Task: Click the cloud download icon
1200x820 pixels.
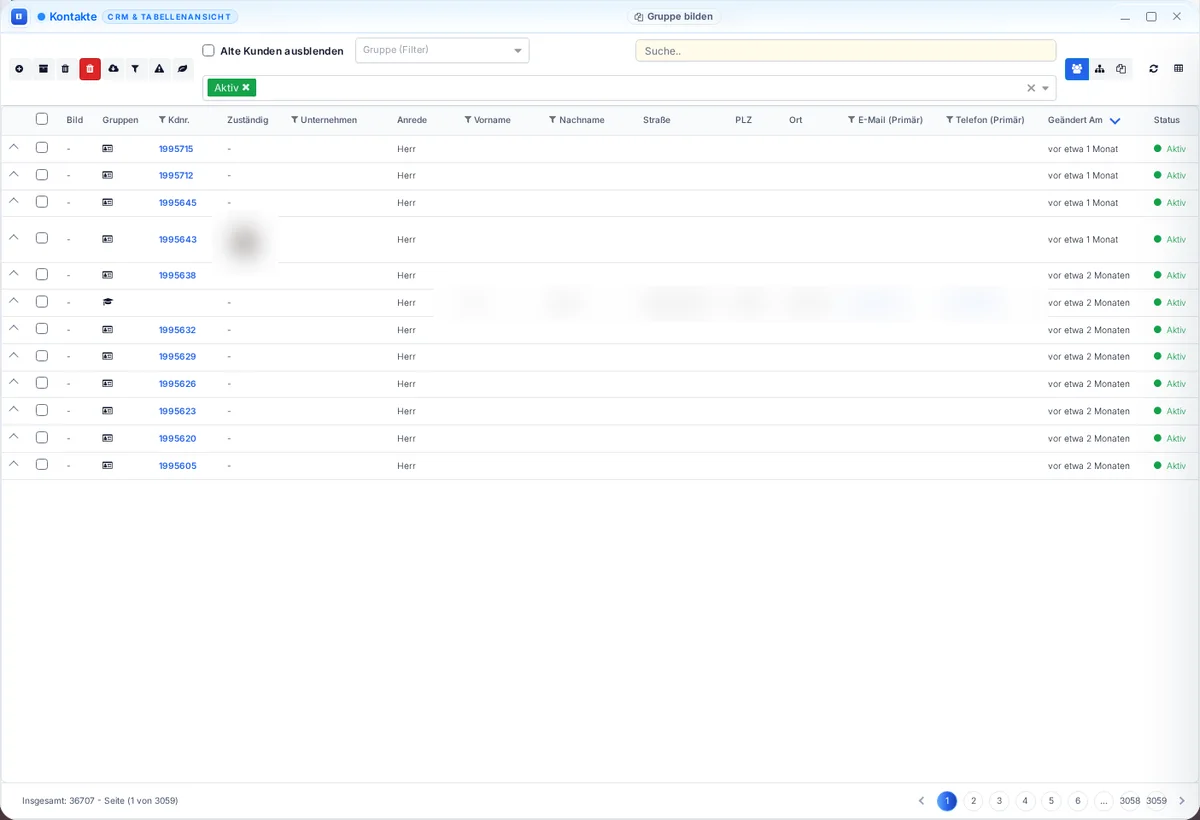Action: [113, 69]
